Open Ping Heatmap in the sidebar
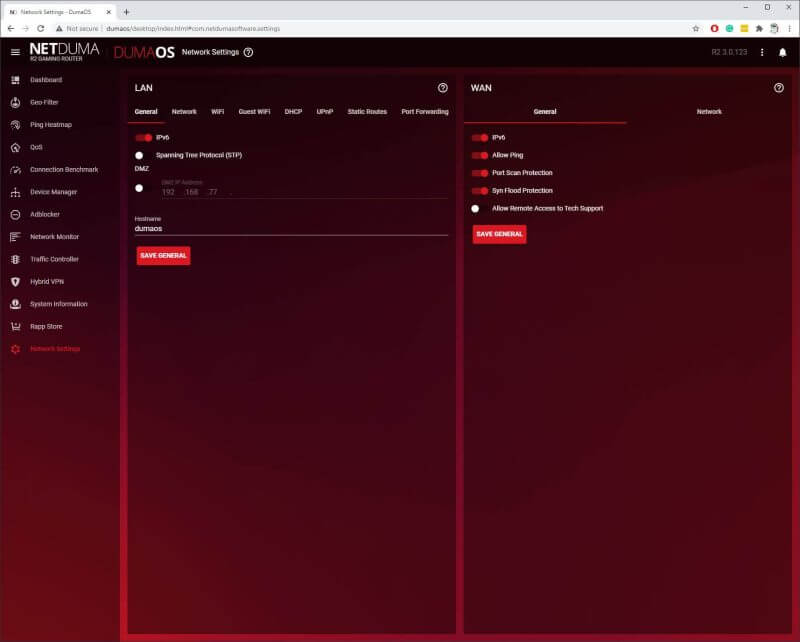 51,125
